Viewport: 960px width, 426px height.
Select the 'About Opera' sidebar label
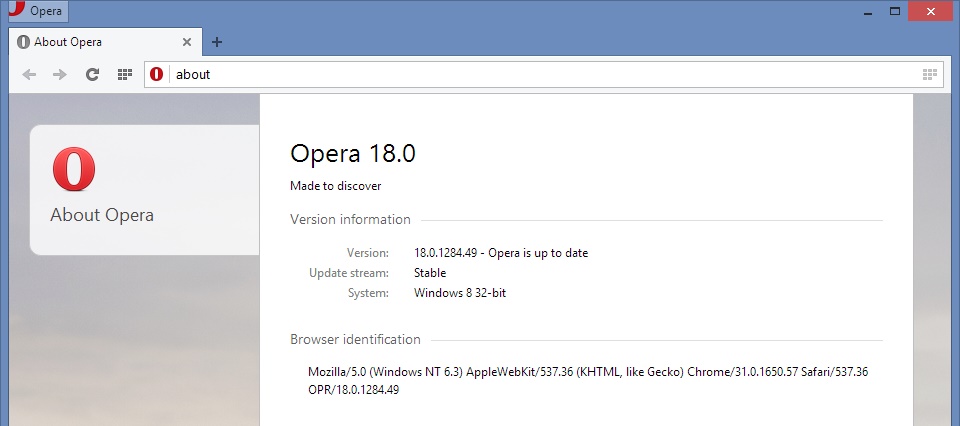102,215
